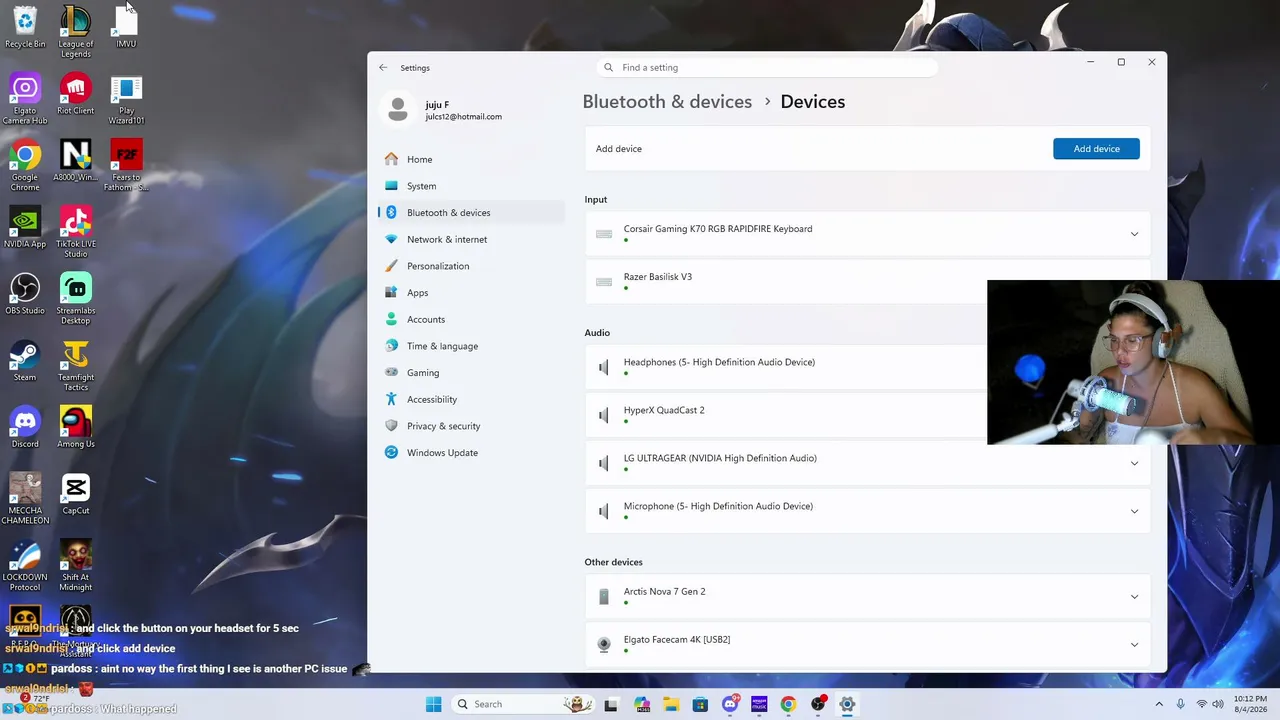
Task: Select the Fears to Fathom desktop icon
Action: click(126, 166)
